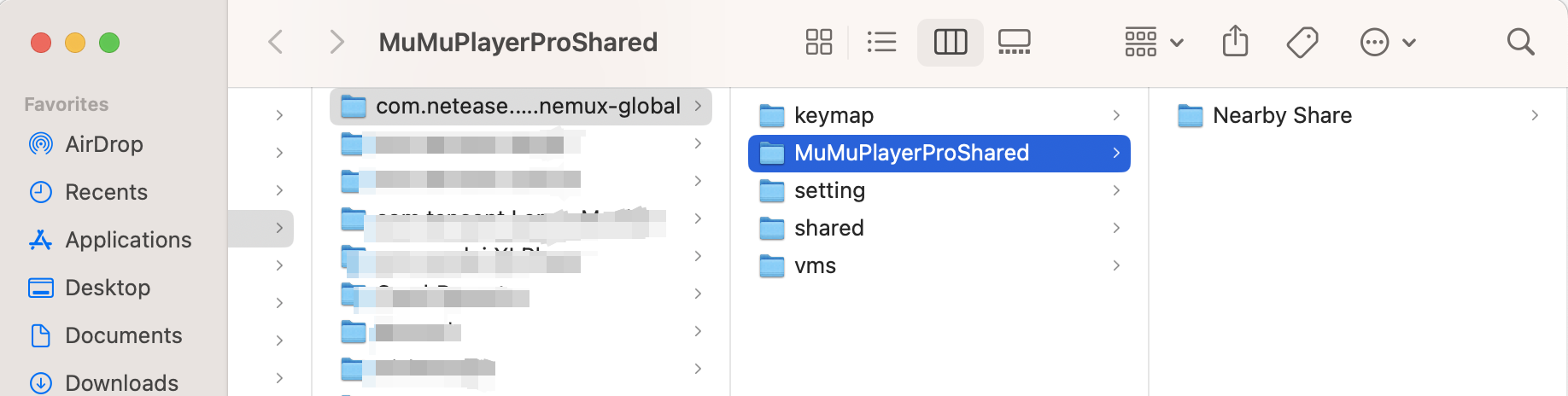The image size is (1568, 396).
Task: Select the MuMuPlayerProShared folder row
Action: tap(939, 153)
